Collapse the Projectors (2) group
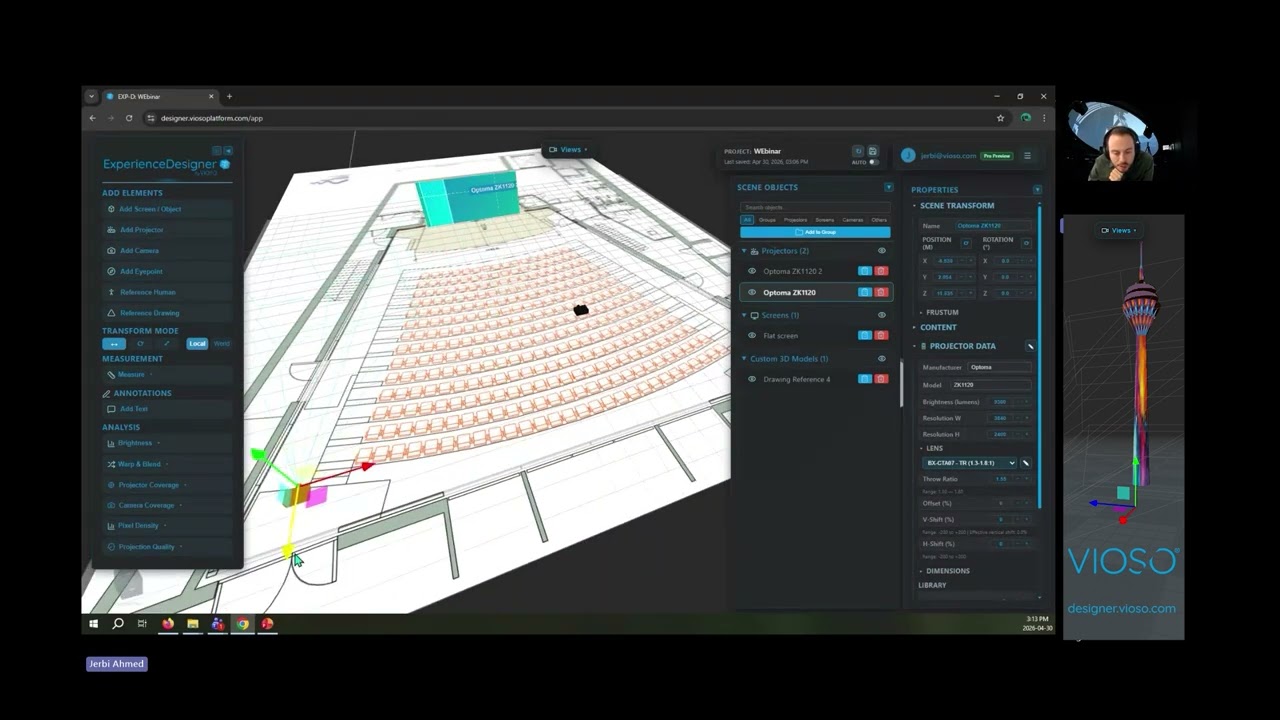Screen dimensions: 1280x720 click(744, 251)
